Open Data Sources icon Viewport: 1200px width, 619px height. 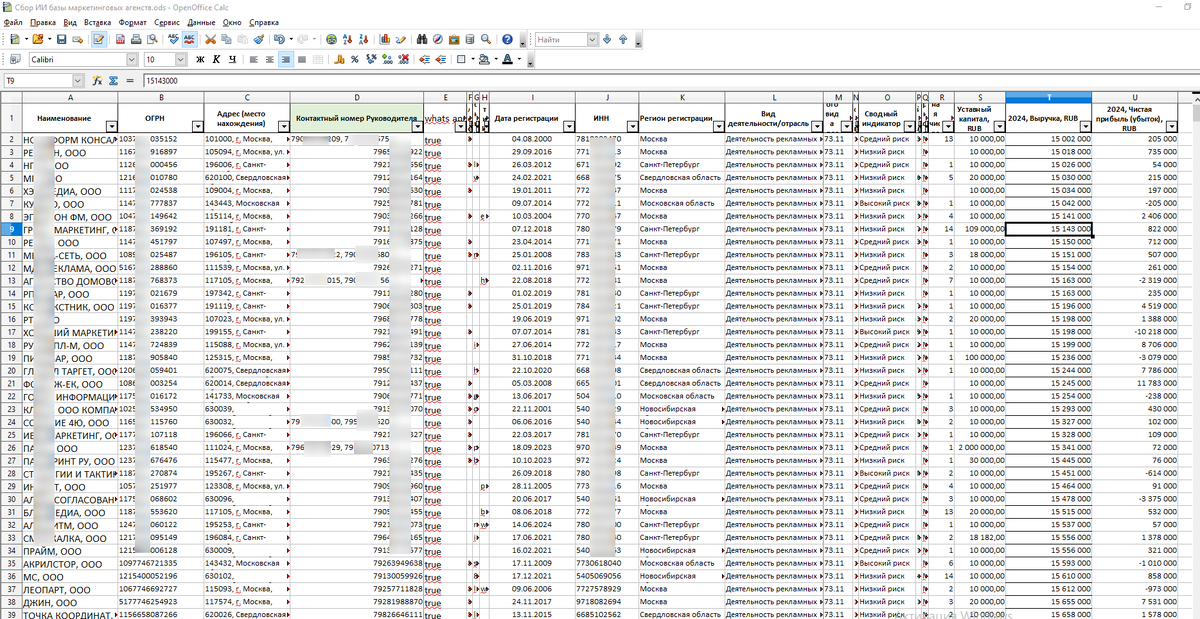[469, 39]
